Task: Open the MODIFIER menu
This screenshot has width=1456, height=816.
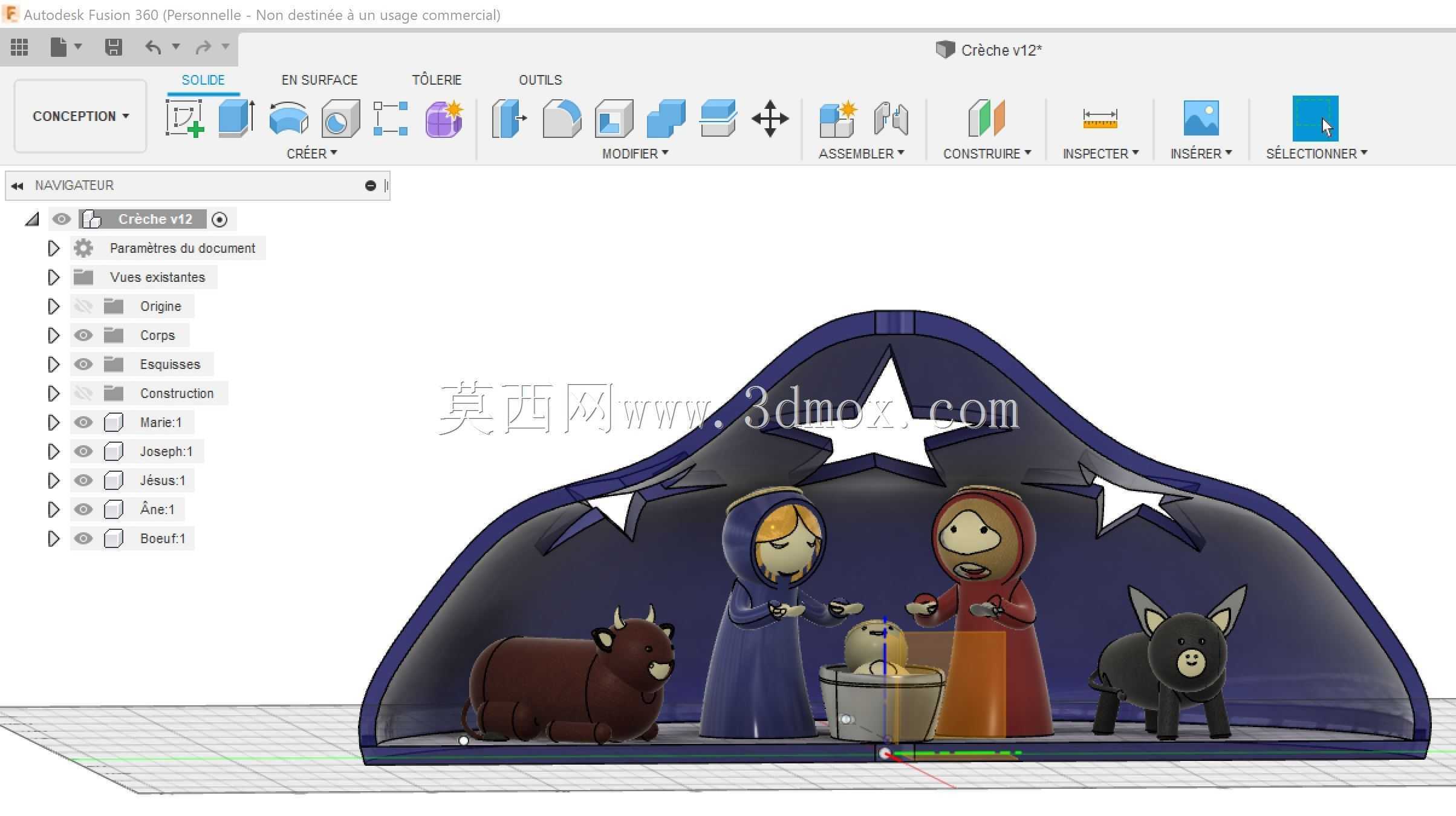Action: pos(635,154)
